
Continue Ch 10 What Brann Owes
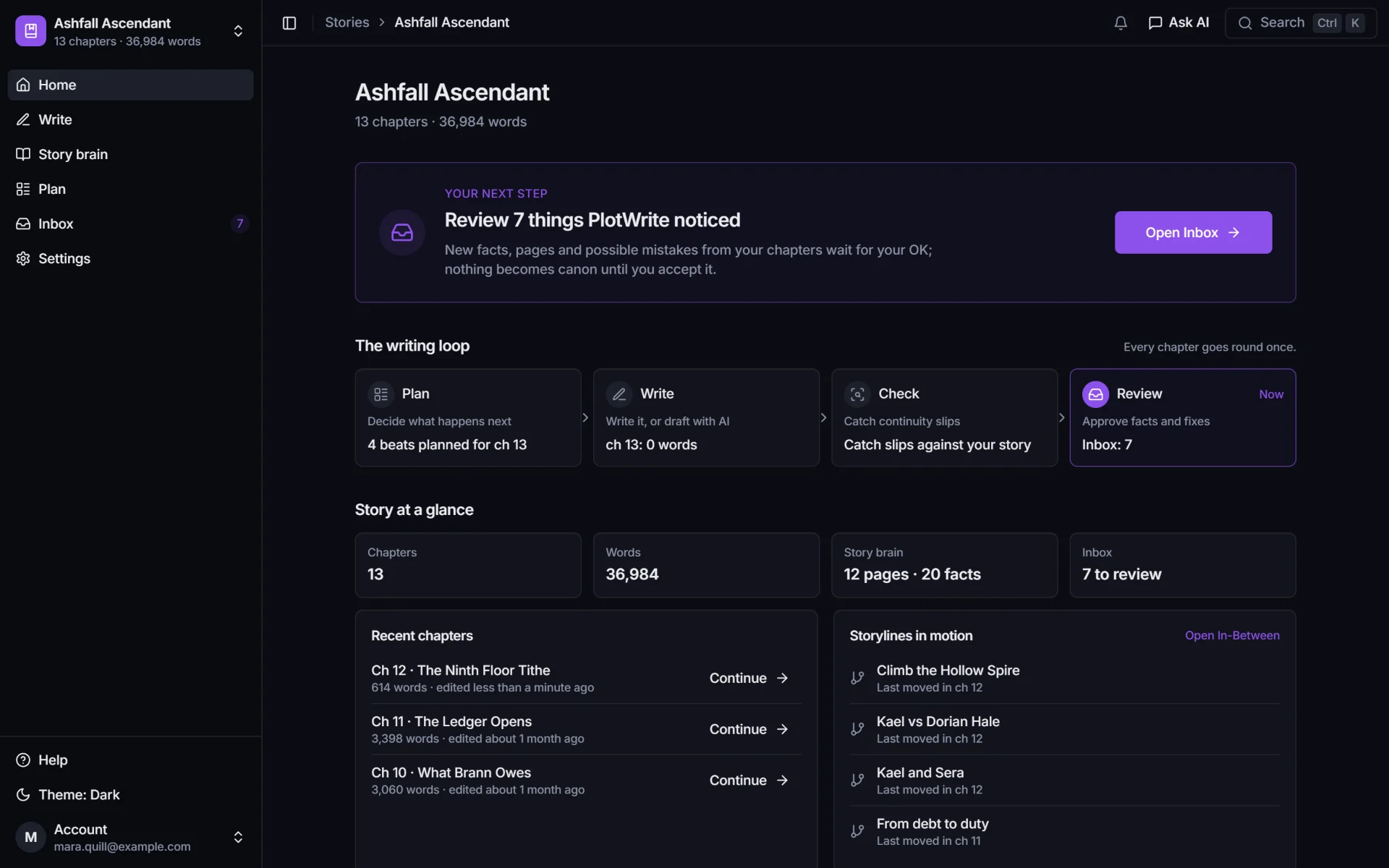click(748, 780)
